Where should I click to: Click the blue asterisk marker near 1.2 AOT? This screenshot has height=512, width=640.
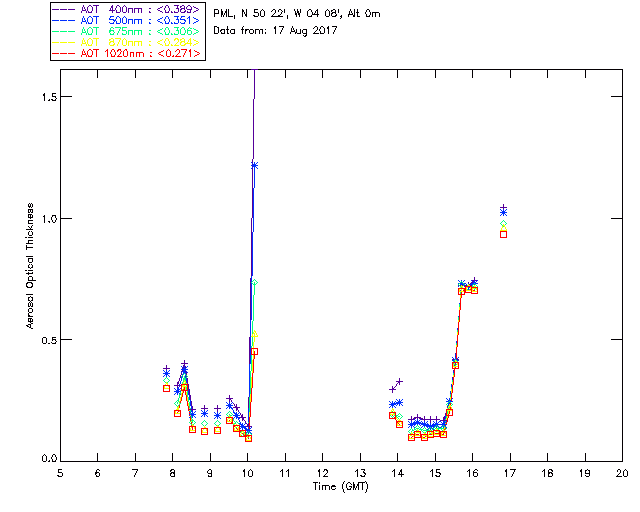click(254, 165)
